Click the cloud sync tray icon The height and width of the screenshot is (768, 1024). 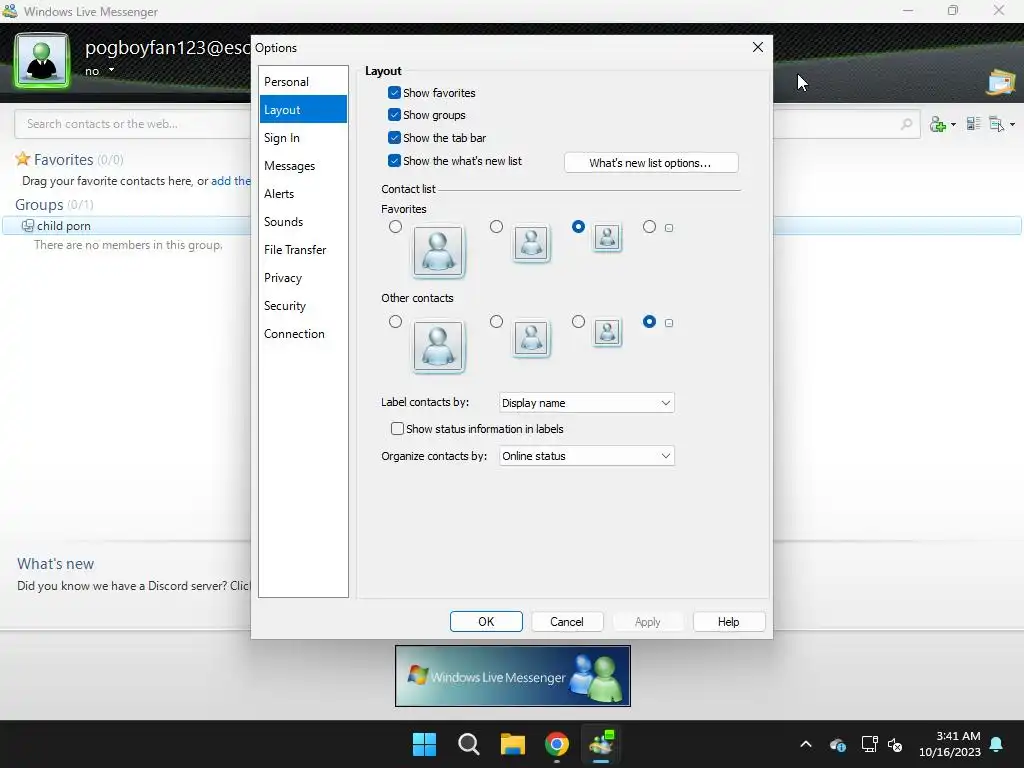pyautogui.click(x=838, y=744)
